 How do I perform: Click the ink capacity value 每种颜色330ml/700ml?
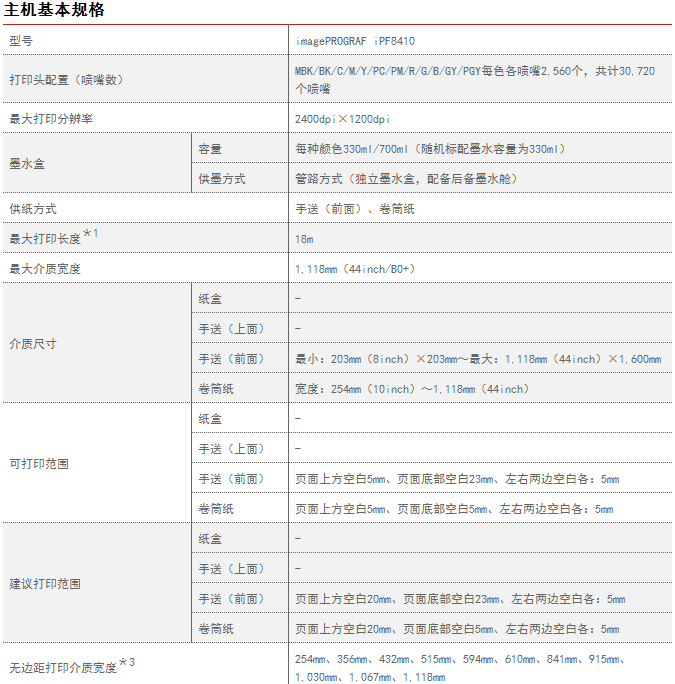pyautogui.click(x=430, y=149)
